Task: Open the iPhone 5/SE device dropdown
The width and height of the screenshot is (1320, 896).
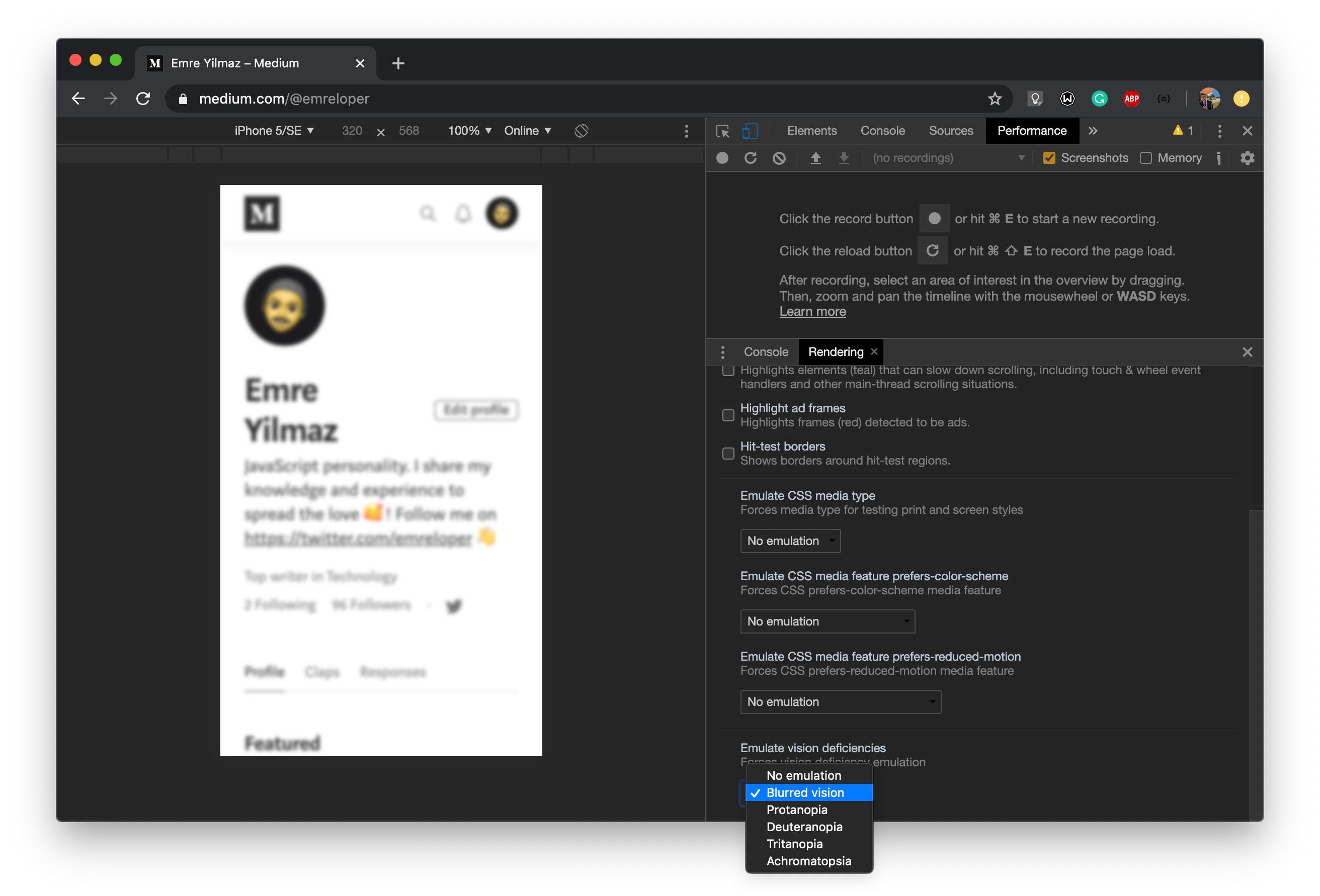Action: [x=274, y=131]
